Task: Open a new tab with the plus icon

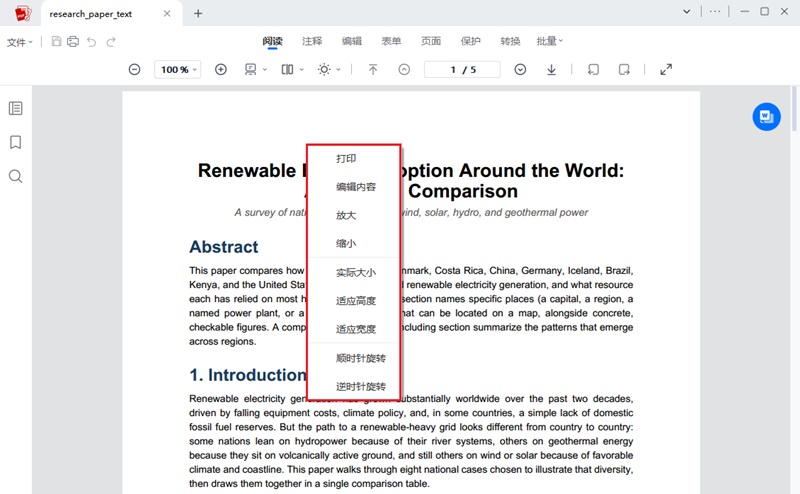Action: click(x=198, y=14)
